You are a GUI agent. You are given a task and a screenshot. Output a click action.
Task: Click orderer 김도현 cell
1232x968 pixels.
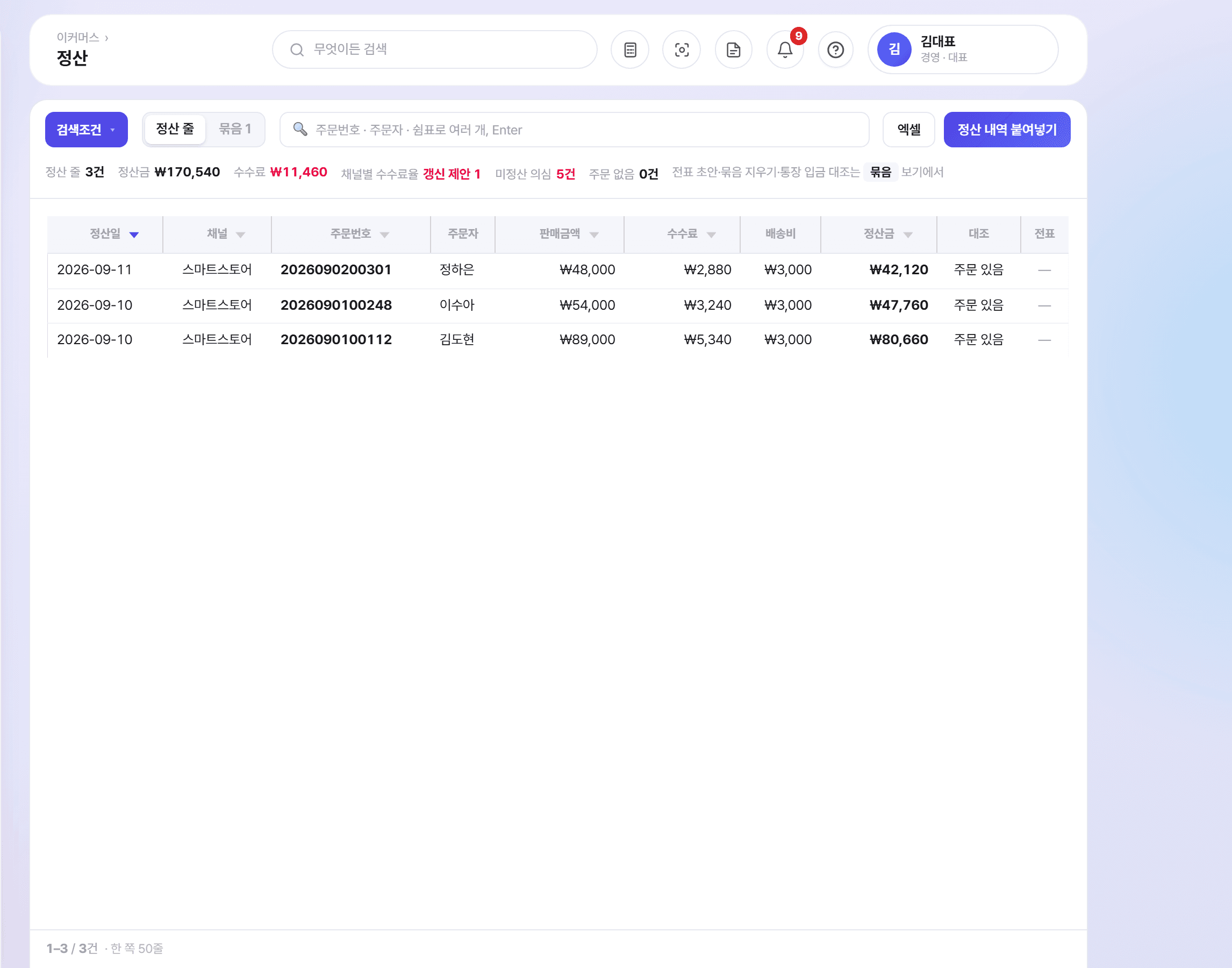[456, 339]
